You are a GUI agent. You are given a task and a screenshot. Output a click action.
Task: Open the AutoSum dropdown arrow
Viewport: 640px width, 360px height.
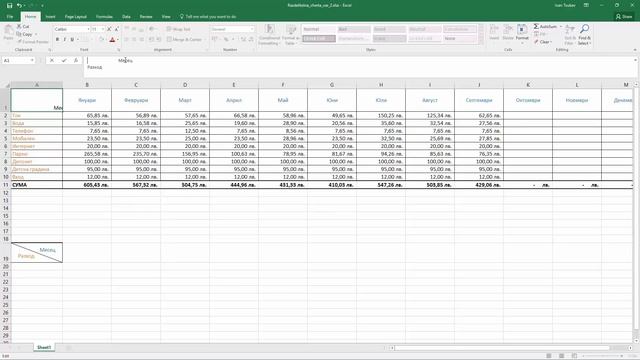tap(561, 26)
